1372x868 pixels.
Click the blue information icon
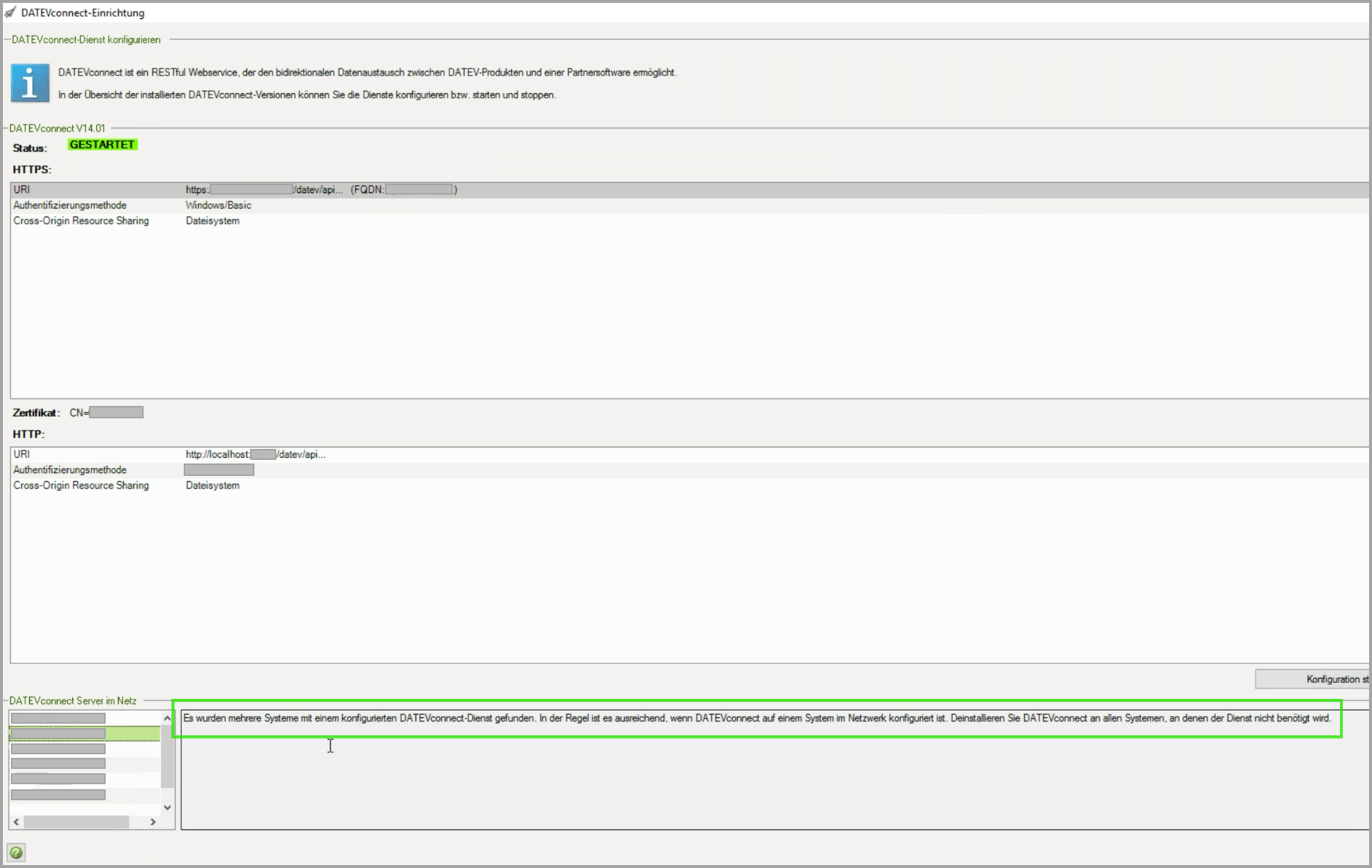[x=30, y=83]
